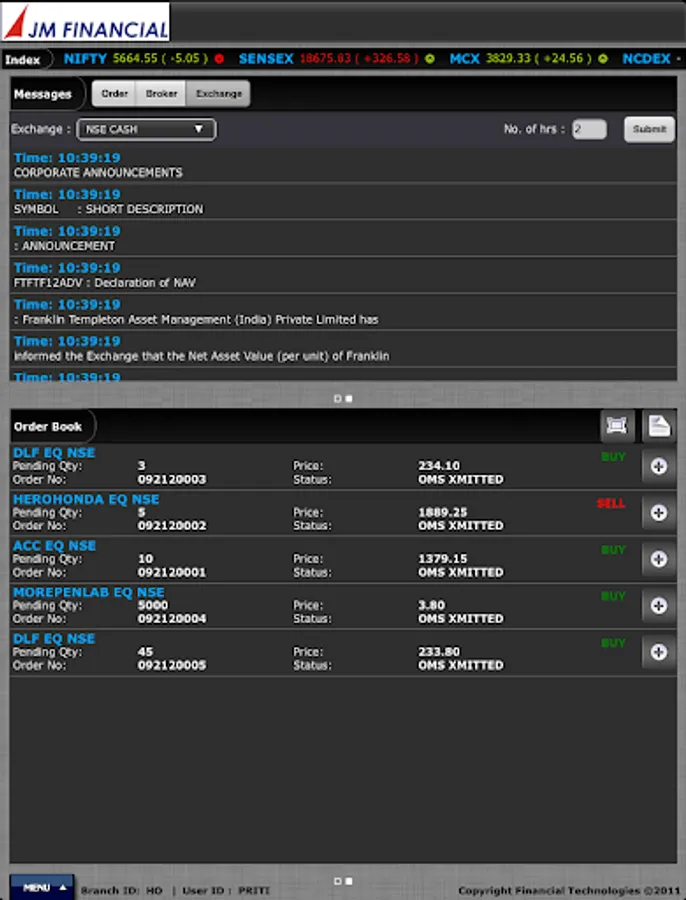Open the MENU button at bottom
The height and width of the screenshot is (900, 686).
(x=42, y=887)
